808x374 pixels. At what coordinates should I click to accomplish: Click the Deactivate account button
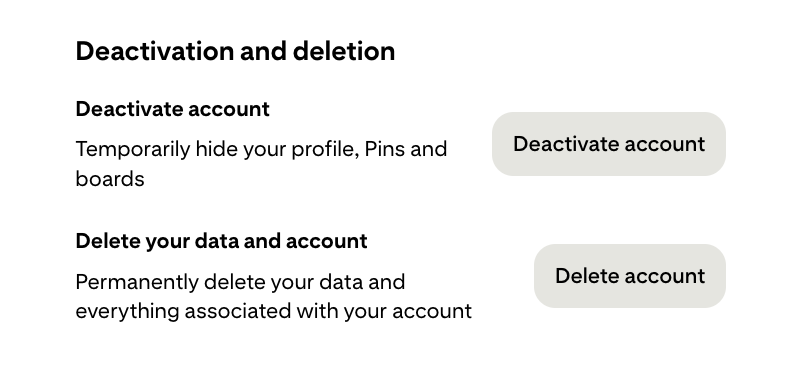[609, 144]
